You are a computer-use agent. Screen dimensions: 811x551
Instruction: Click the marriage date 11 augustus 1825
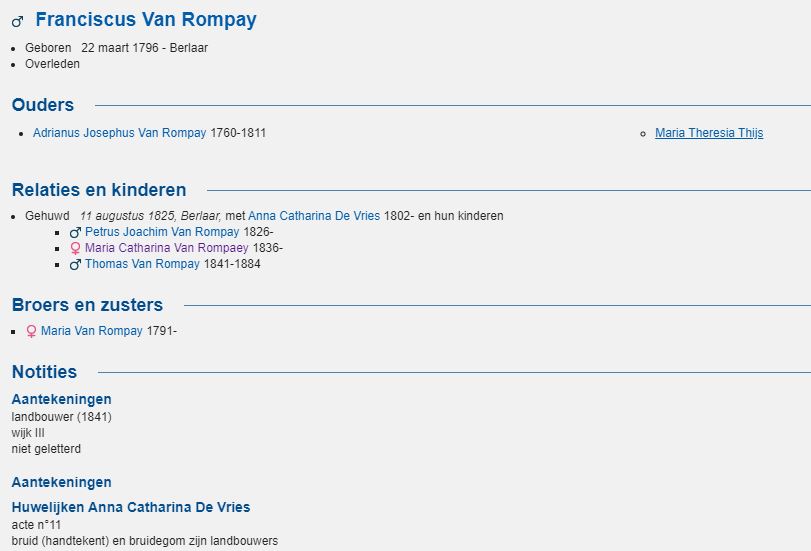tap(128, 216)
